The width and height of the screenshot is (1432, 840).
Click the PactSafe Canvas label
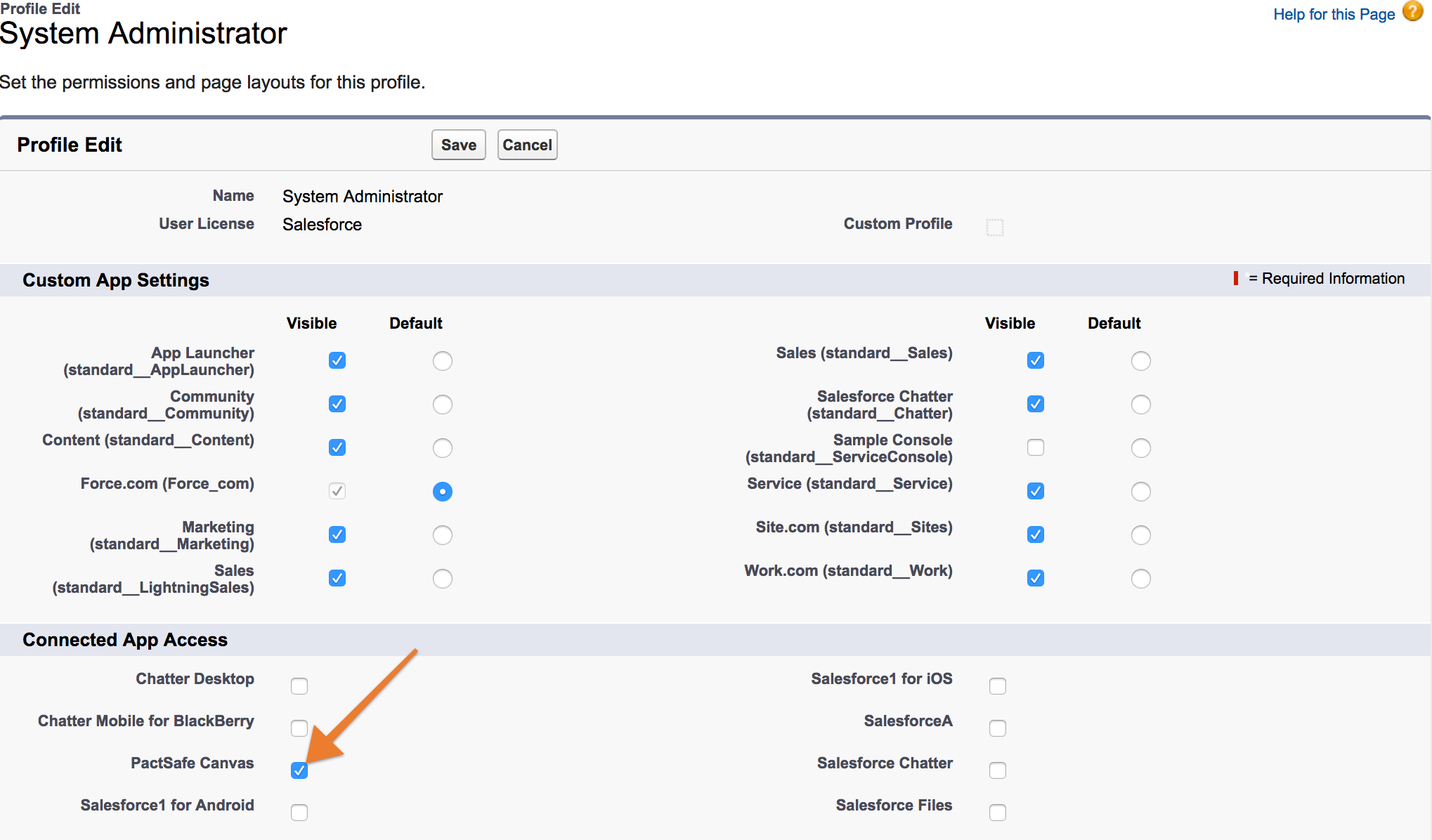(192, 763)
